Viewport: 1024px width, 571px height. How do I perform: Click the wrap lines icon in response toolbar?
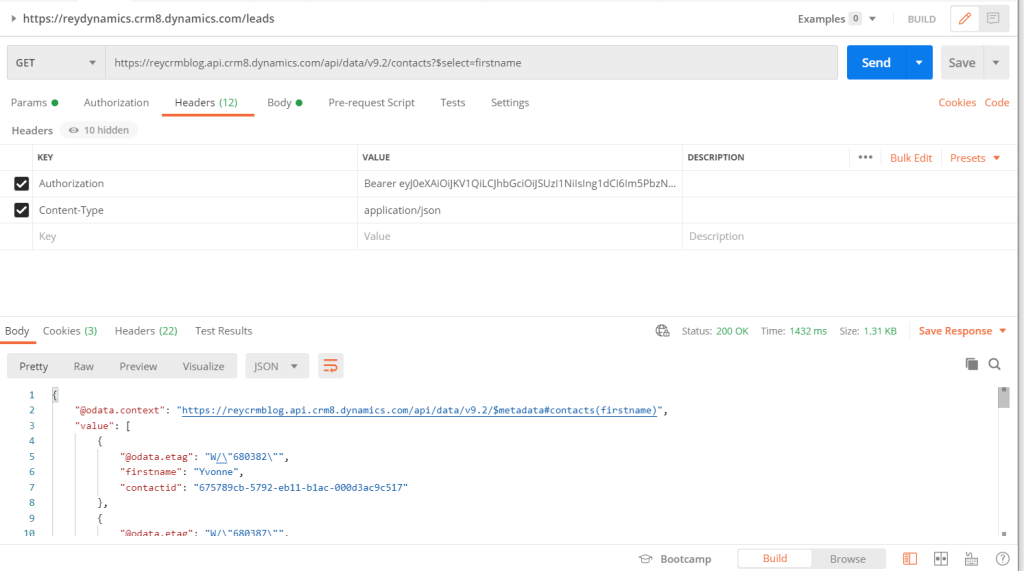click(331, 366)
